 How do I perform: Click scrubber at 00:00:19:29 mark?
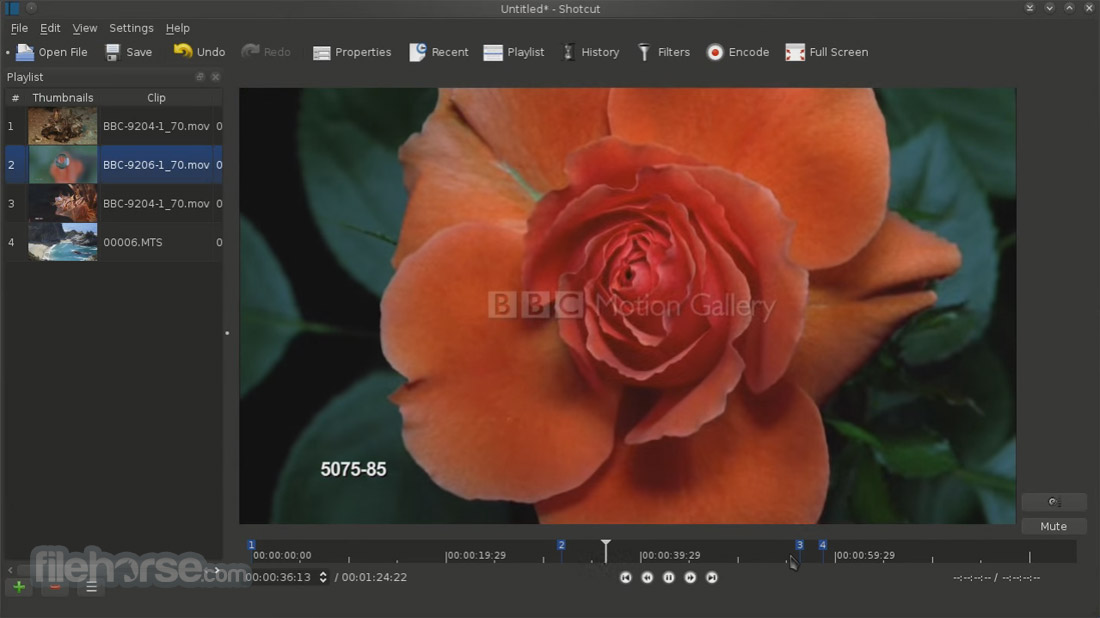click(x=476, y=556)
